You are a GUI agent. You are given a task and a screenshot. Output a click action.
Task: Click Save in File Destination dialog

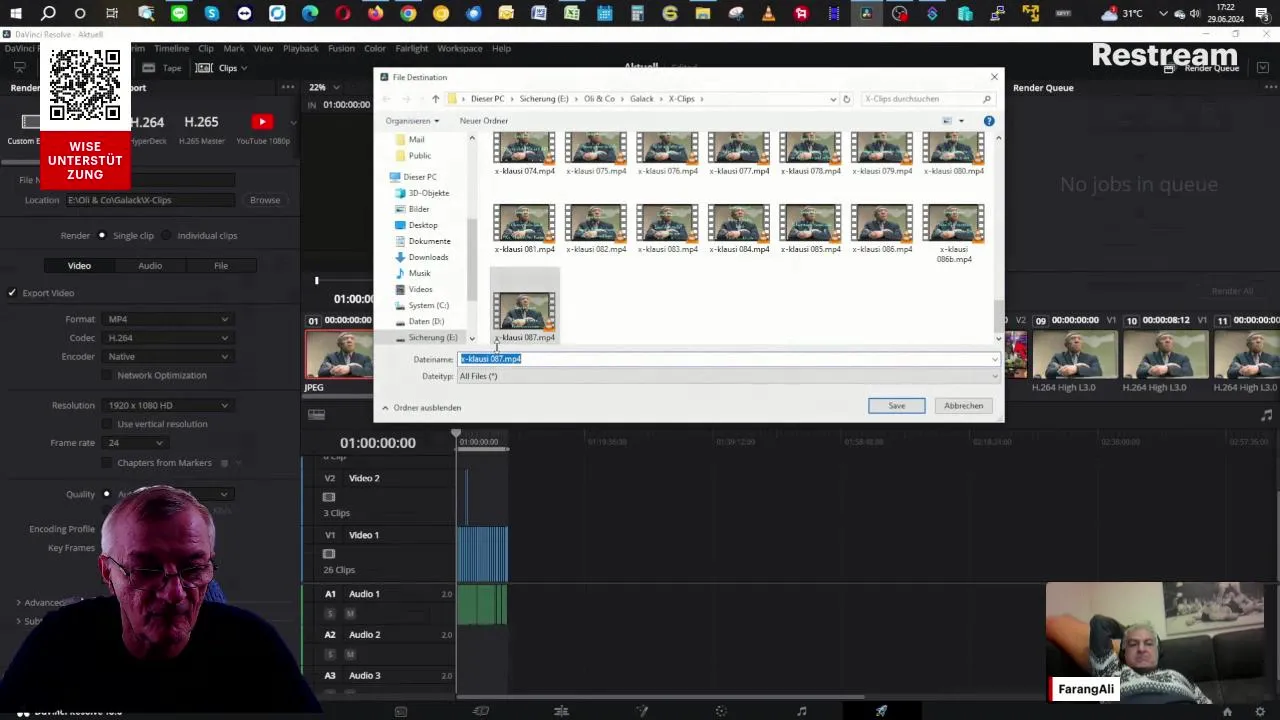897,406
